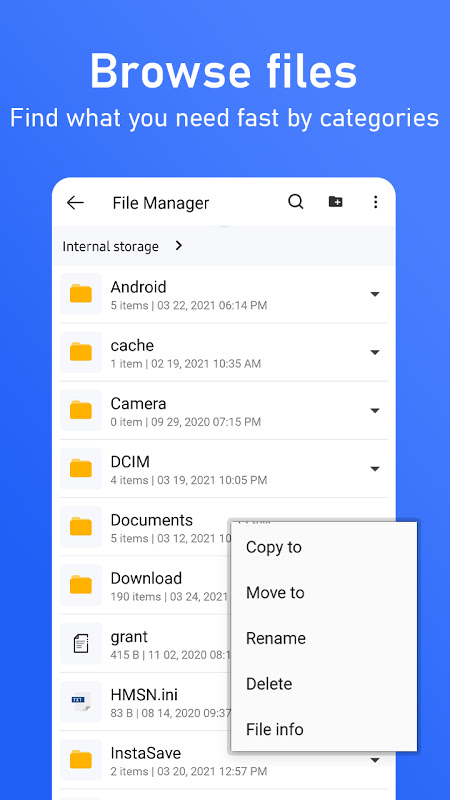The image size is (450, 800).
Task: Click the Camera folder icon
Action: 81,410
